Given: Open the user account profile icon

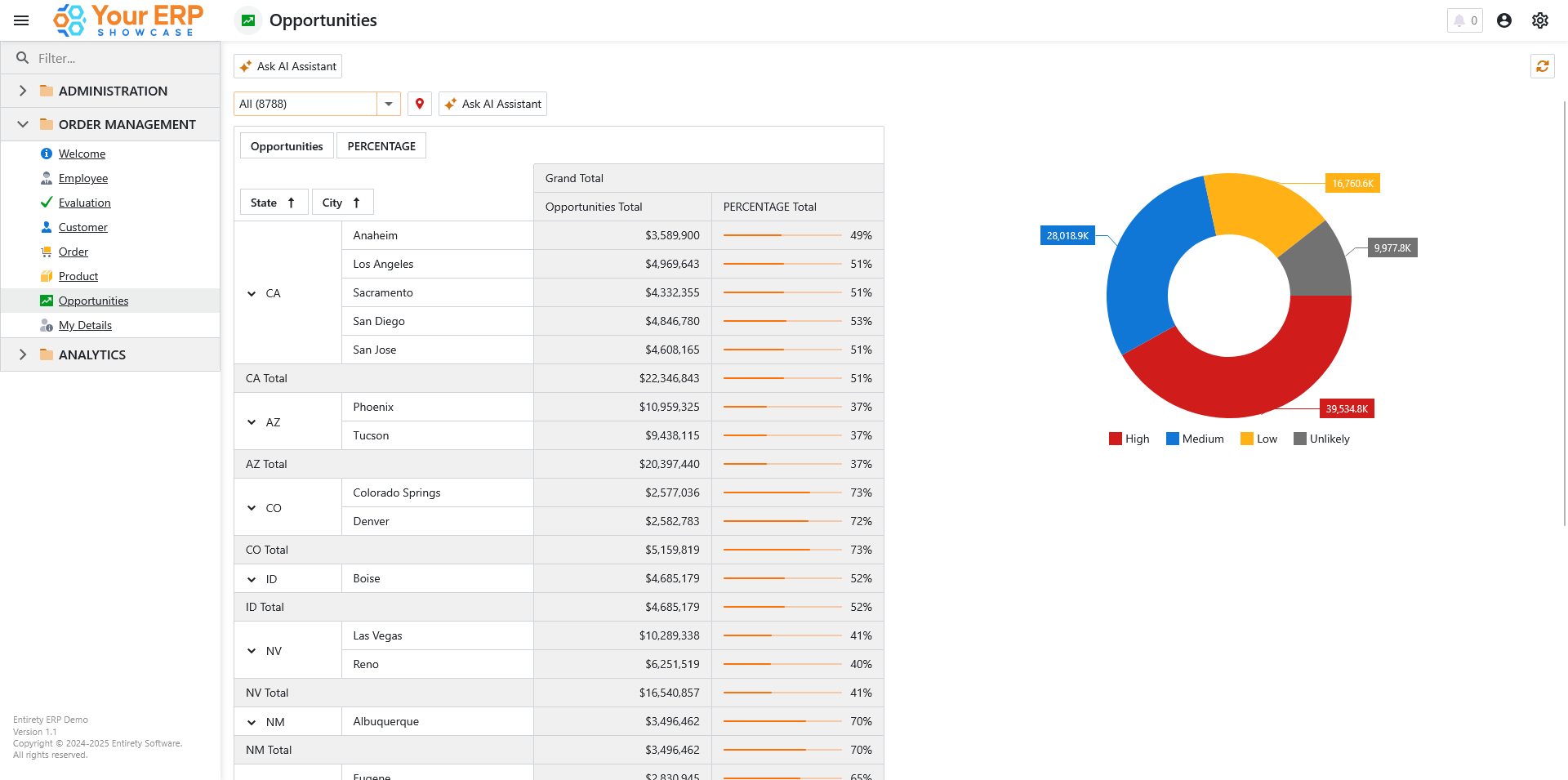Looking at the screenshot, I should click(x=1503, y=20).
